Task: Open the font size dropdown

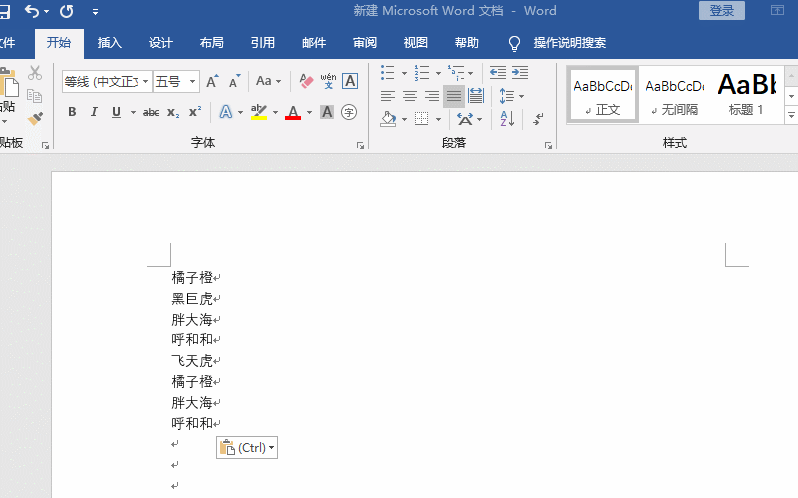Action: coord(192,81)
